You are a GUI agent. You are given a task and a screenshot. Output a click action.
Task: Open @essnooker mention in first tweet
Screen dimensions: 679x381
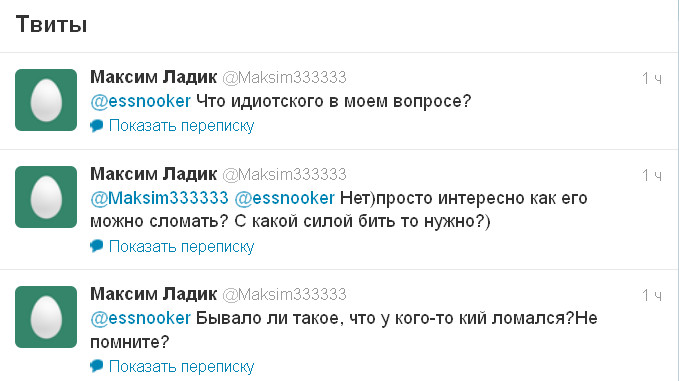(x=140, y=101)
